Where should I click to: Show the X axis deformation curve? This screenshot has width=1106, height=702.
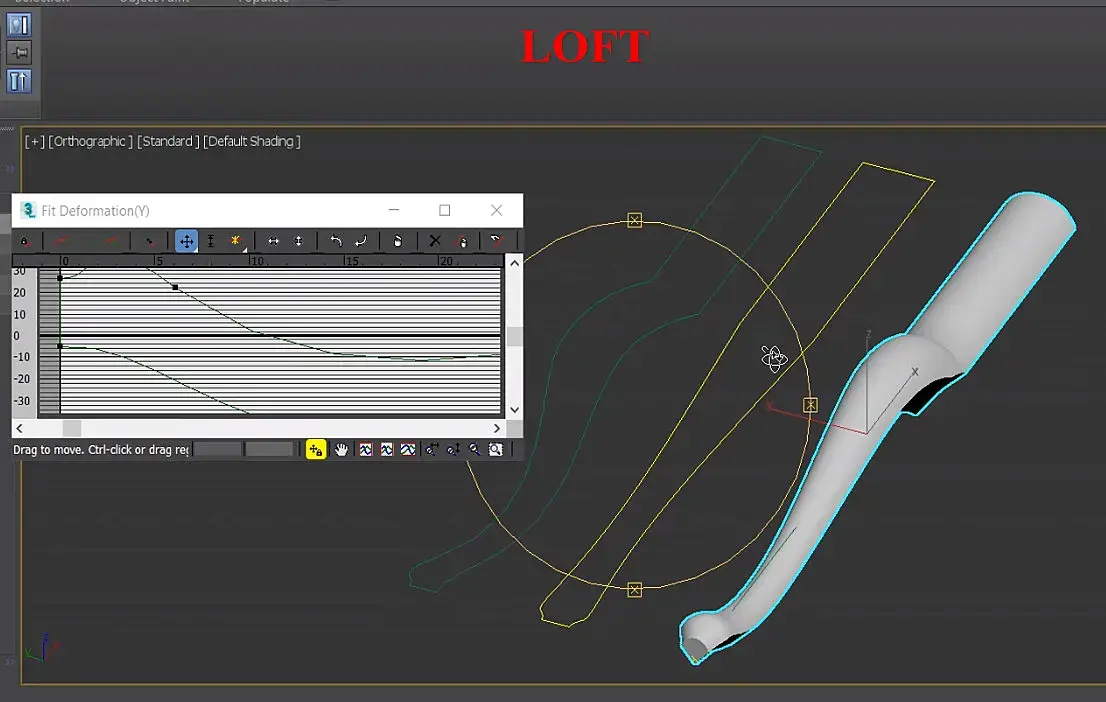(x=61, y=241)
